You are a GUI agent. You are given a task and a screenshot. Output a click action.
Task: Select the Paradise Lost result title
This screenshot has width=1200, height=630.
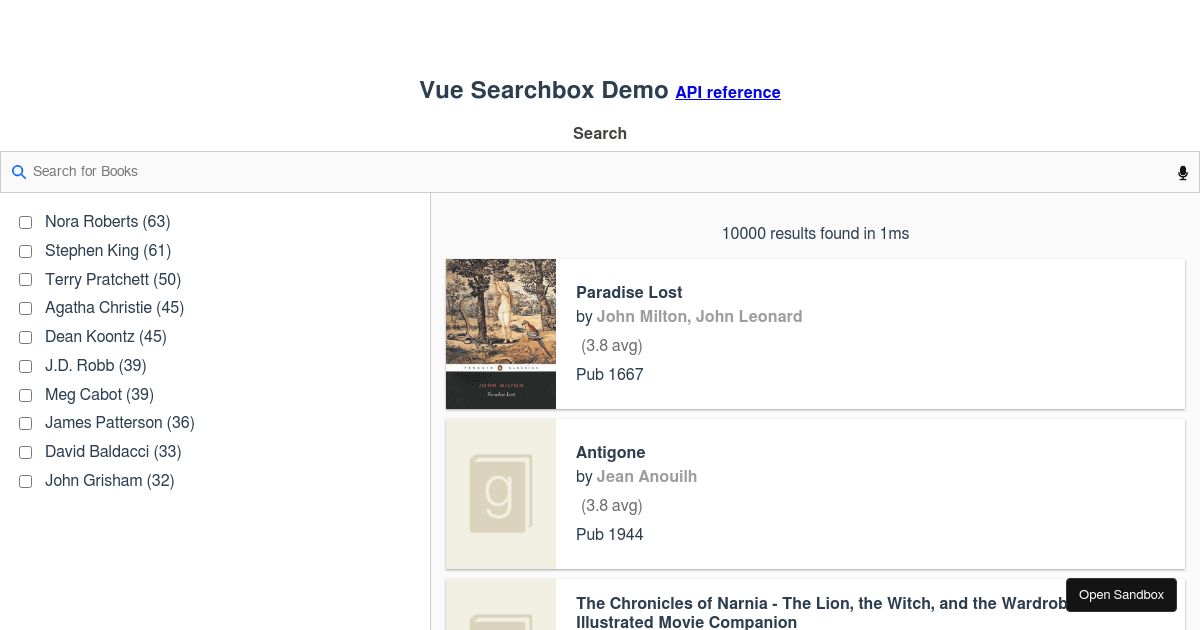pyautogui.click(x=629, y=292)
